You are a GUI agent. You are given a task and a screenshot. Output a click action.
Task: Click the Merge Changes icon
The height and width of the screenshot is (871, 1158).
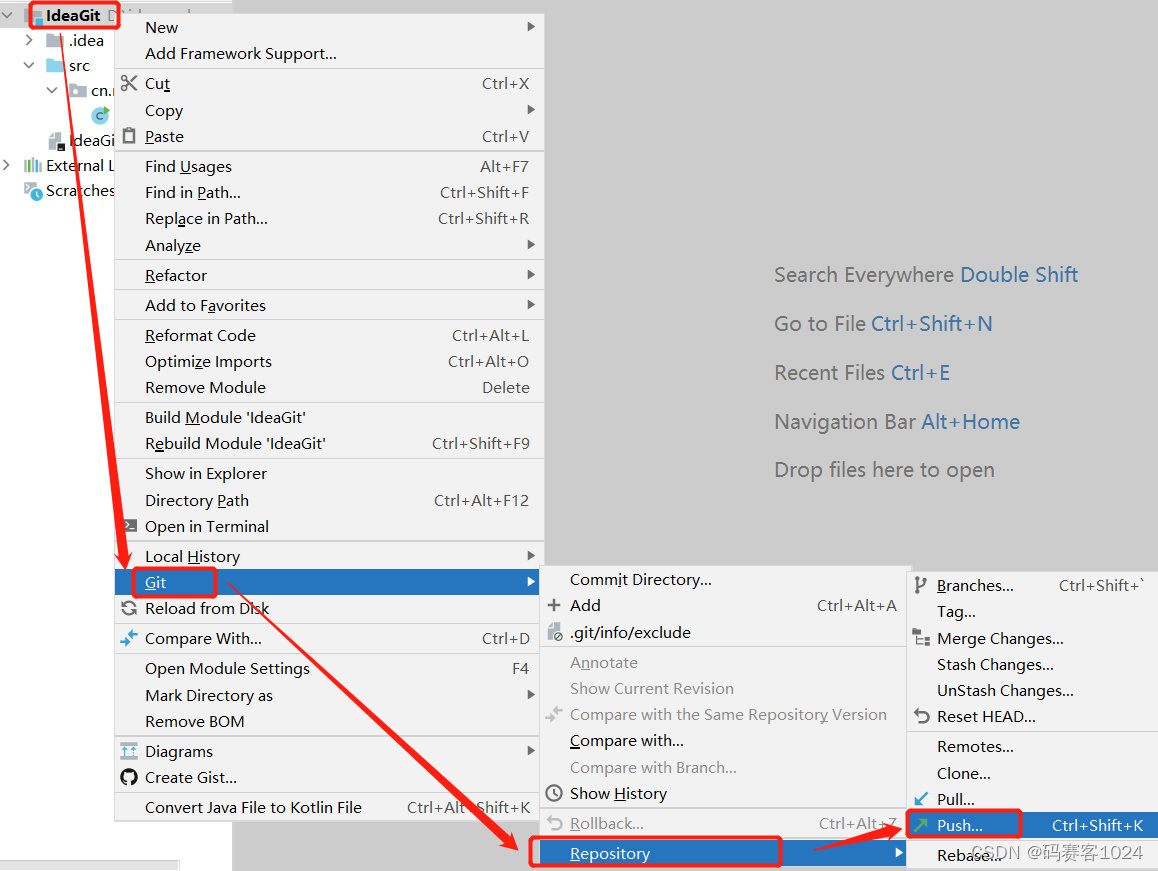coord(921,638)
